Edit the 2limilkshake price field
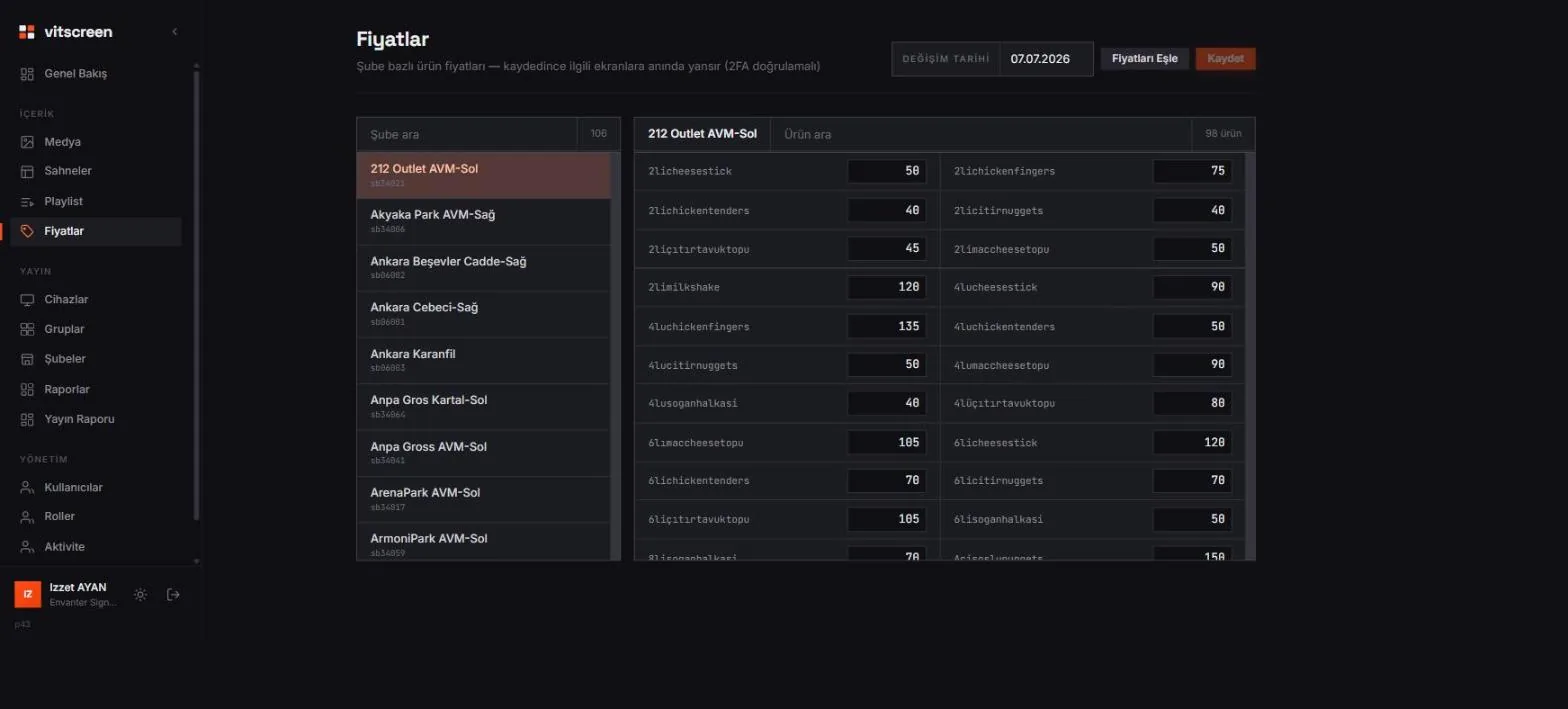The width and height of the screenshot is (1568, 709). [x=887, y=287]
